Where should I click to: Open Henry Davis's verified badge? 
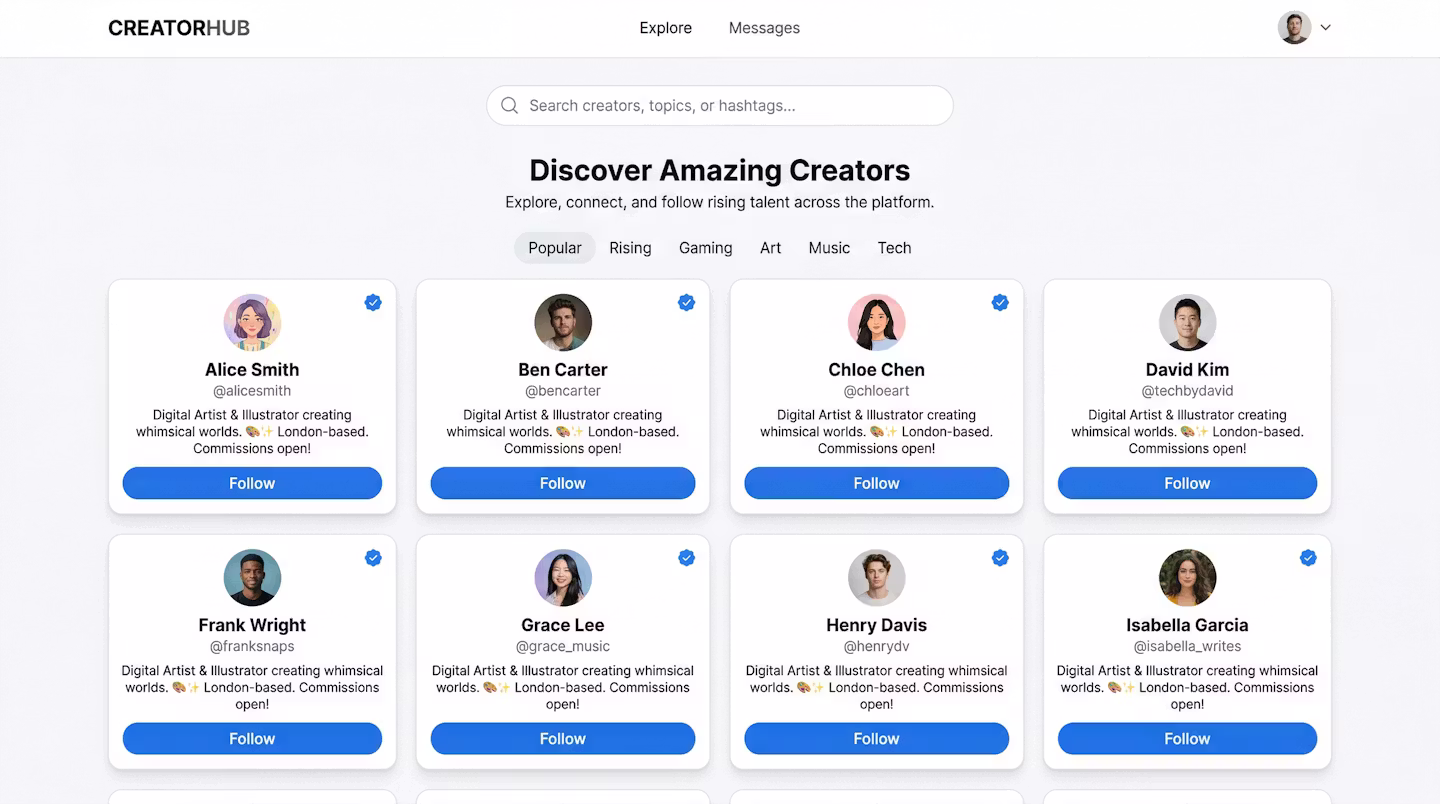1000,558
